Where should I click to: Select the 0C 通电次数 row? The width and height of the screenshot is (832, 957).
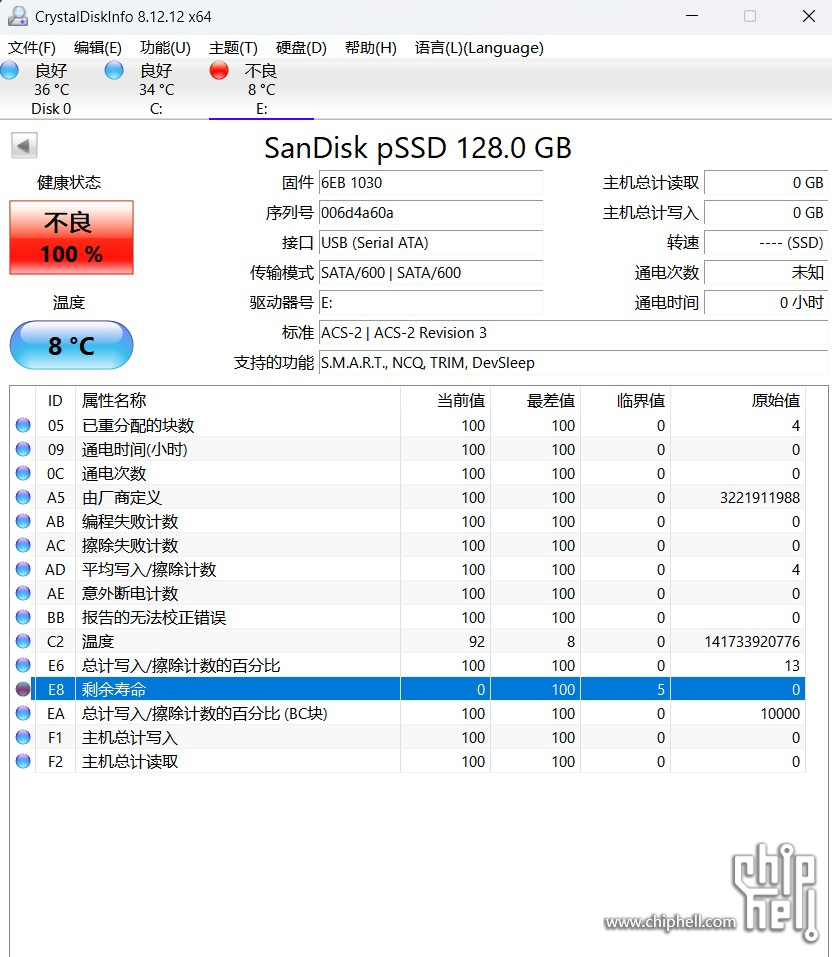(x=408, y=474)
